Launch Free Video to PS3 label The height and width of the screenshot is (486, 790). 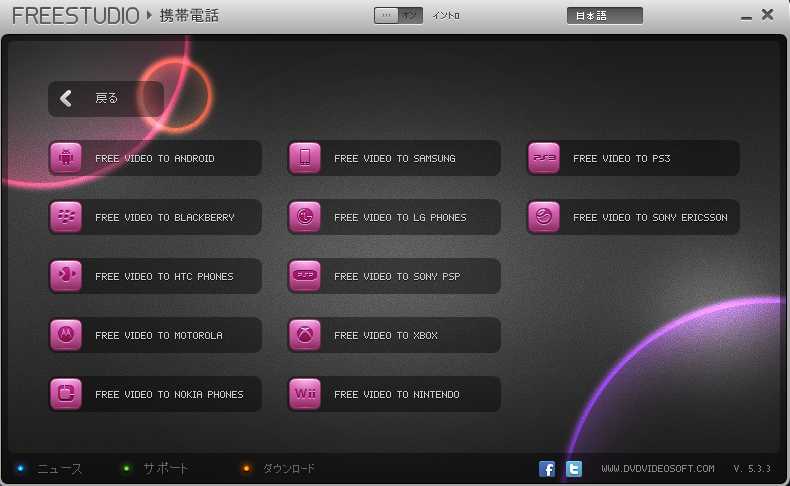[x=622, y=159]
